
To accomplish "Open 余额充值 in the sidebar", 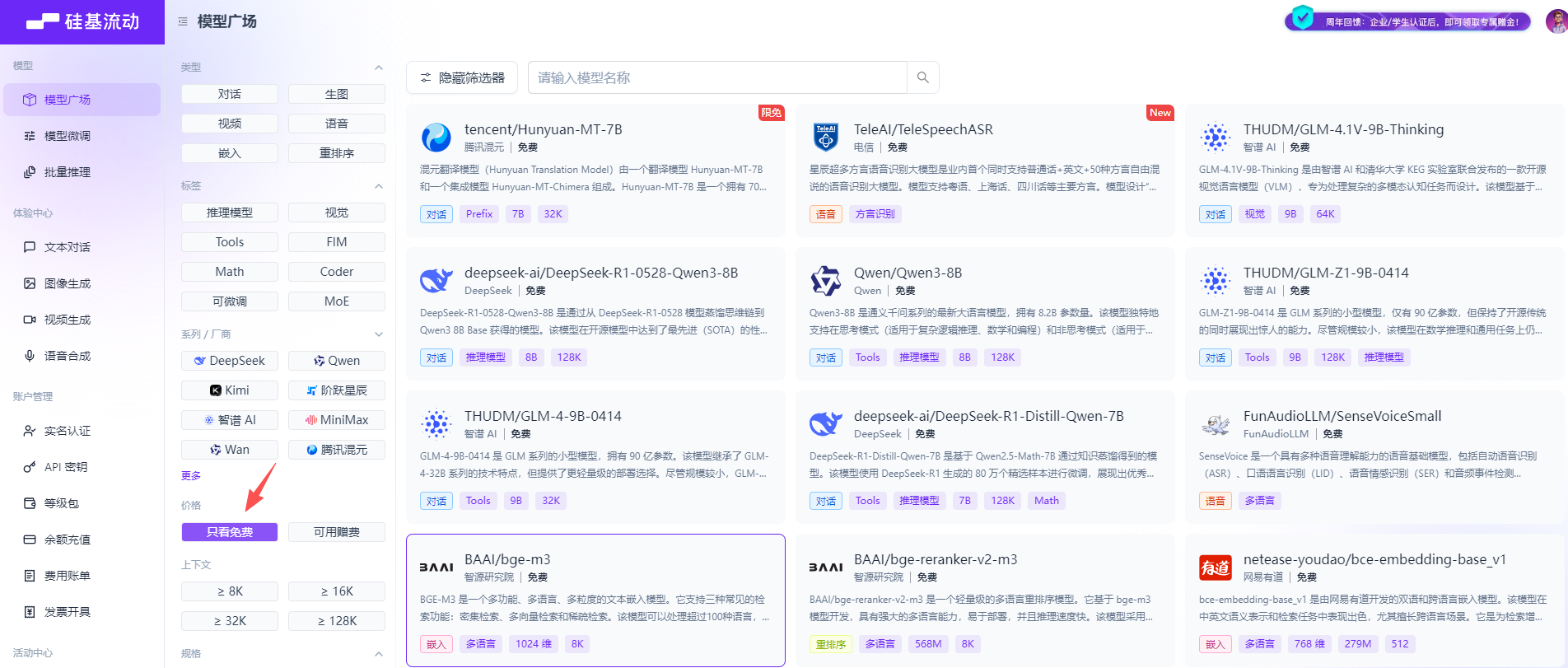I will tap(82, 540).
